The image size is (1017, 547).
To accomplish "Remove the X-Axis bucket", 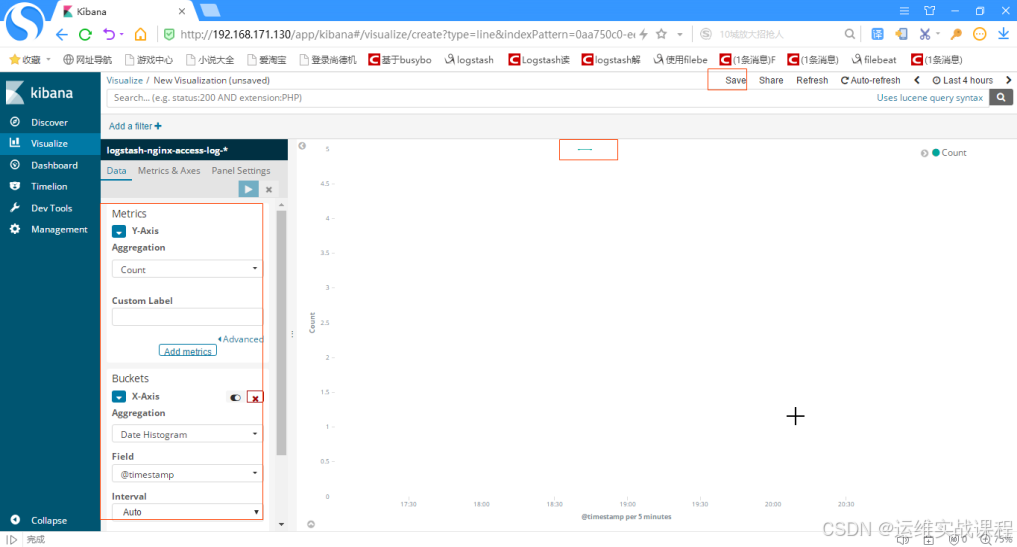I will coord(255,397).
